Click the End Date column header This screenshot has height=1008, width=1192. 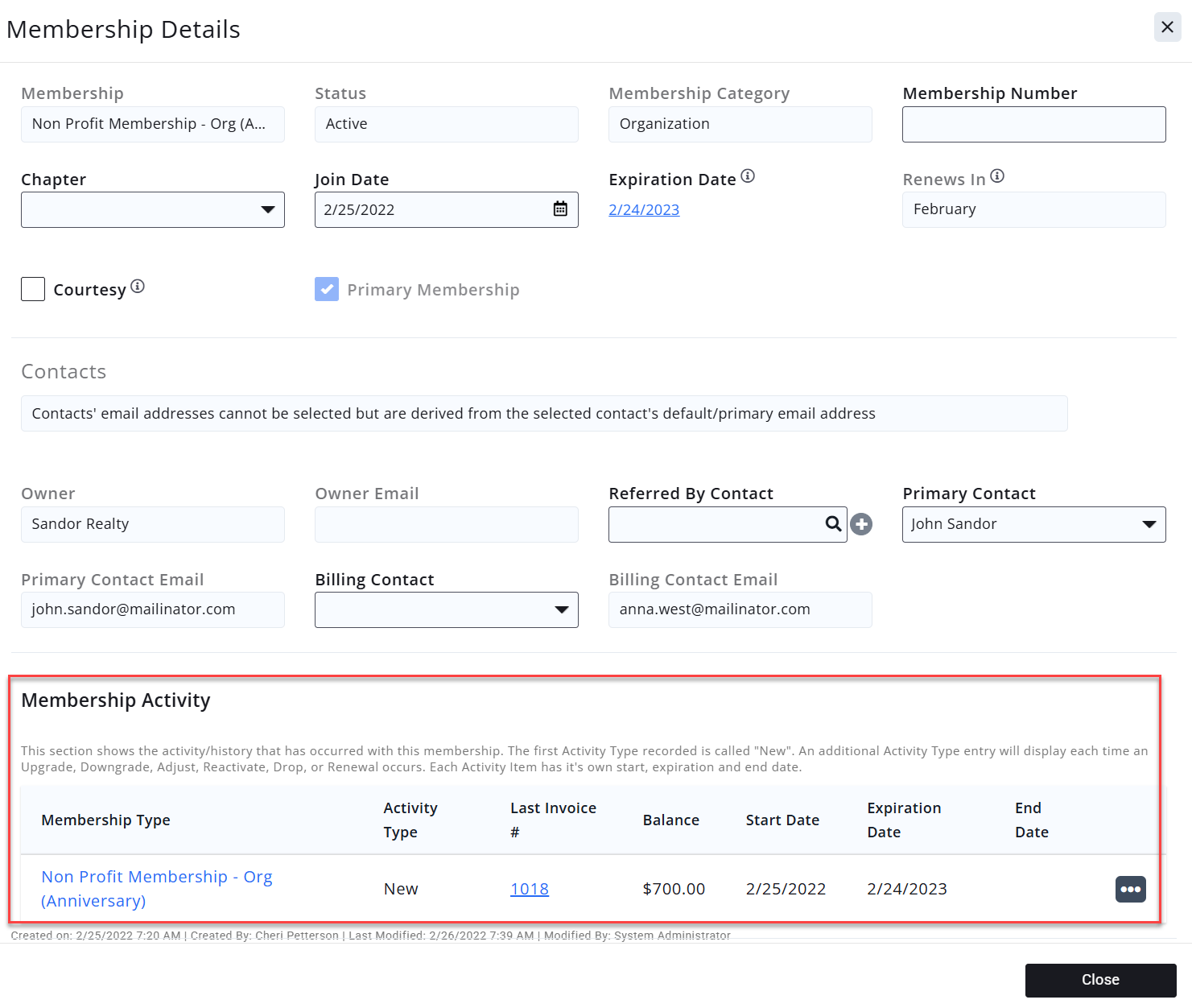(x=1032, y=820)
